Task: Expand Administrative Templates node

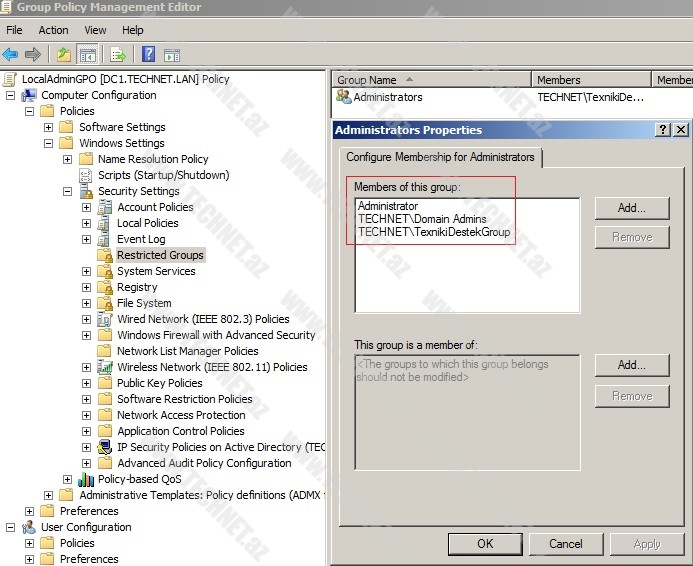Action: [48, 495]
